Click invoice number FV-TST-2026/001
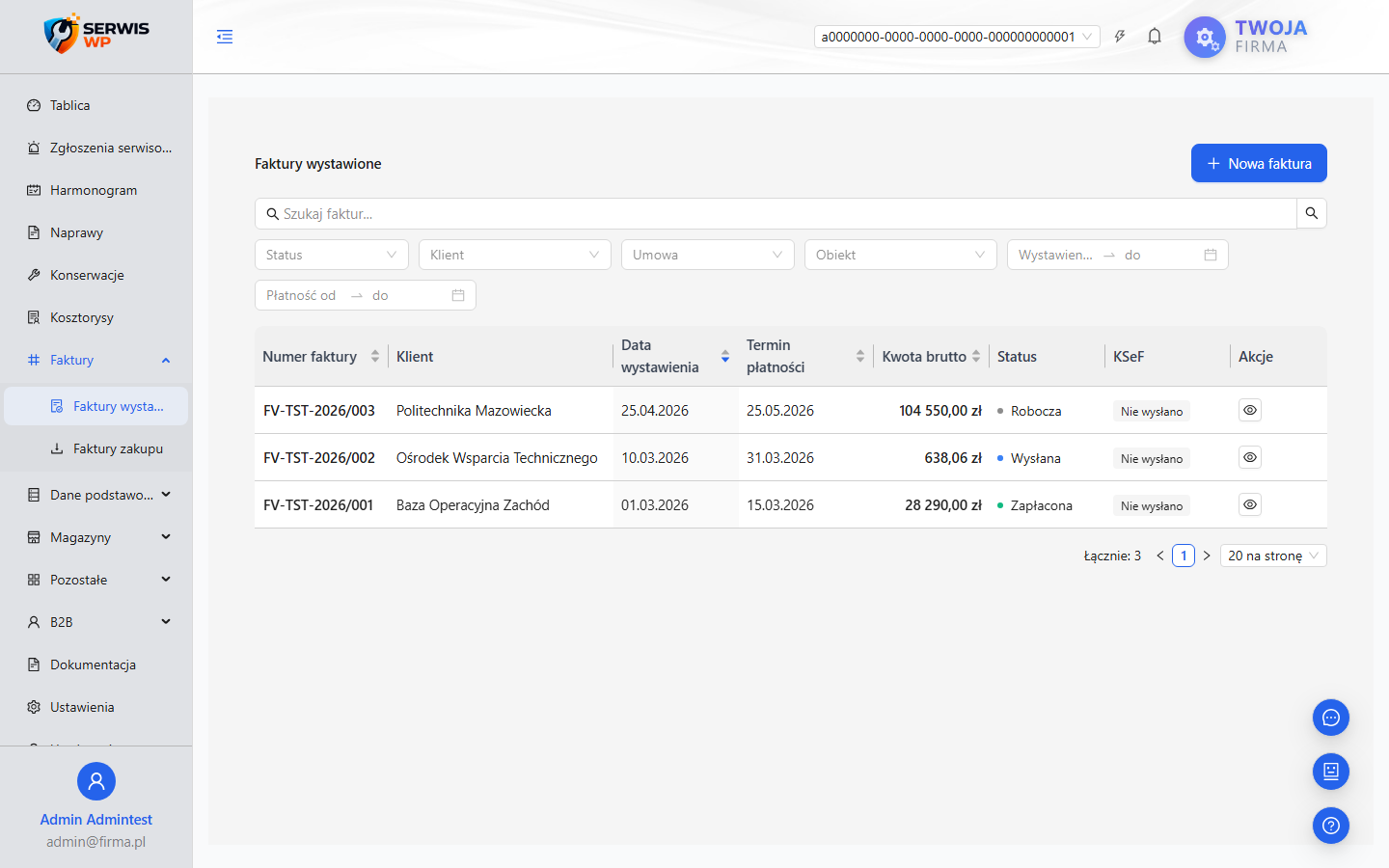Image resolution: width=1389 pixels, height=868 pixels. 318,504
